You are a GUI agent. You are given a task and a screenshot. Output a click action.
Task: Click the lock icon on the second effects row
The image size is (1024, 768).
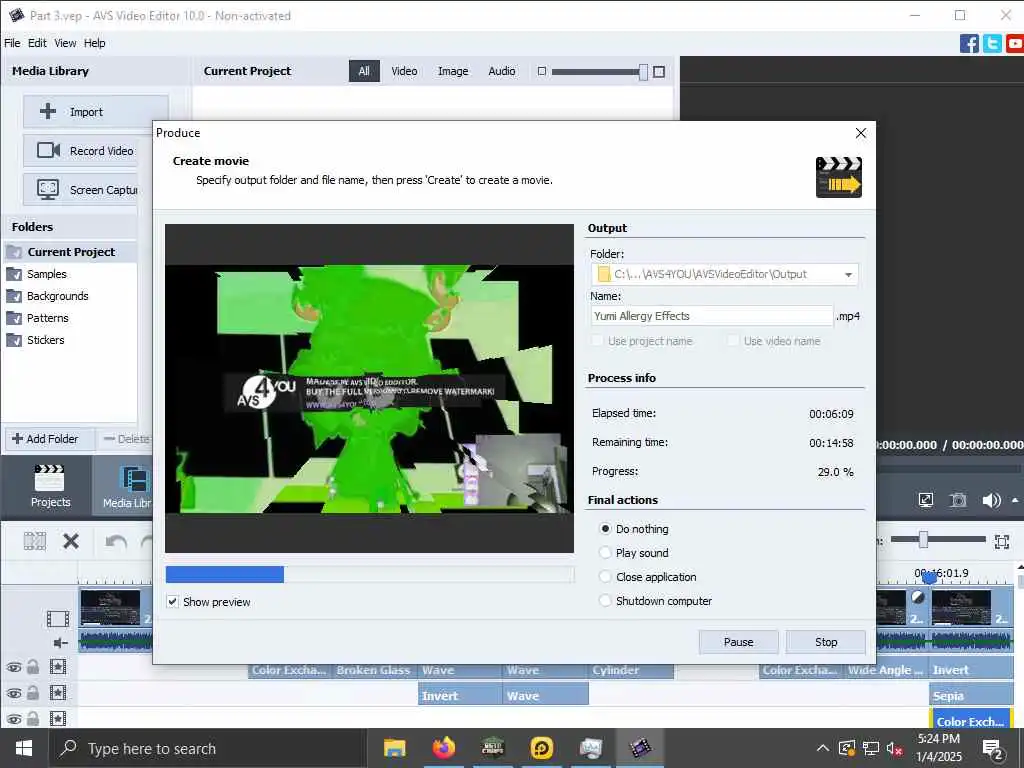click(33, 693)
